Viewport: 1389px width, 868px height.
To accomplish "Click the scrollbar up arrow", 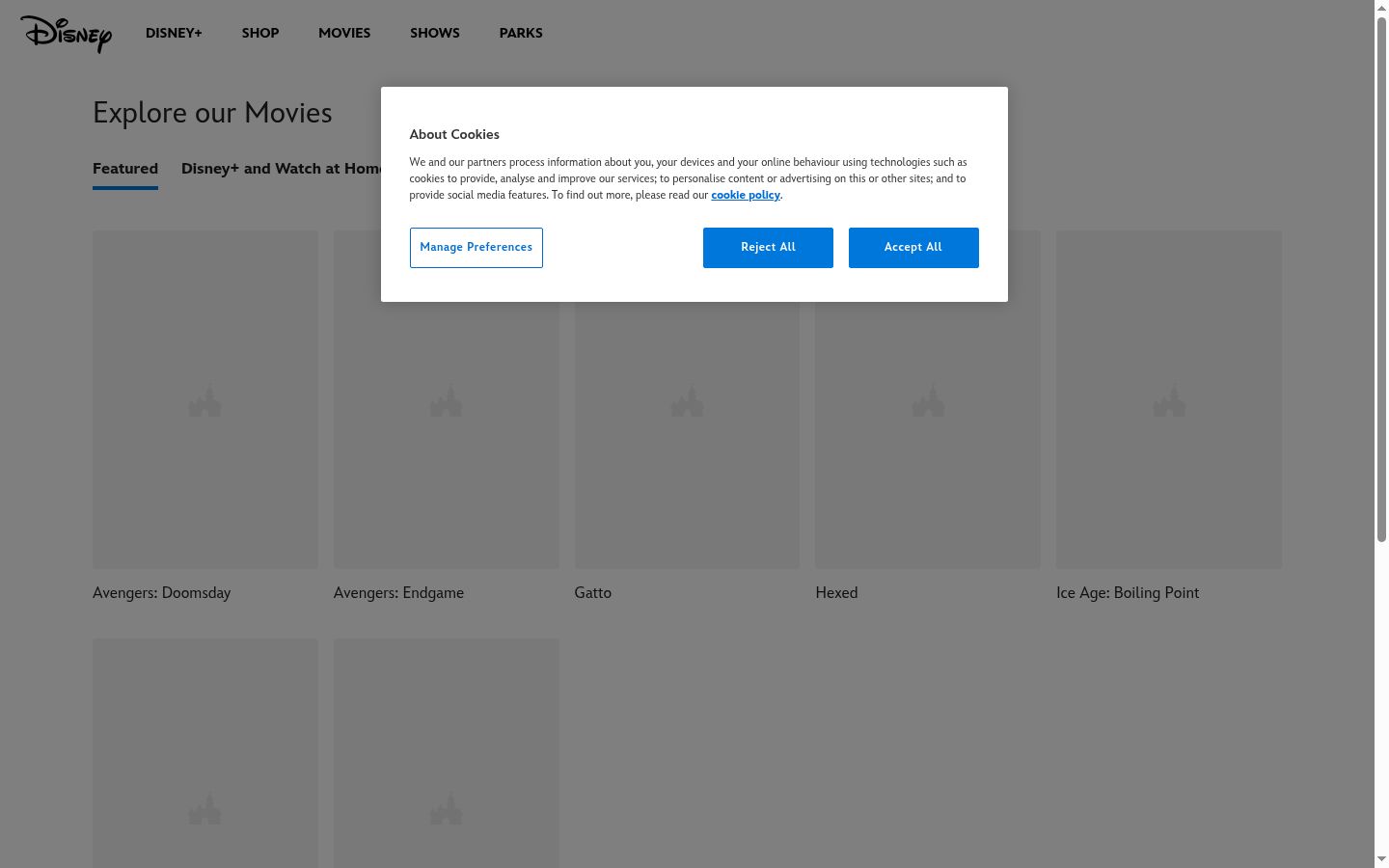I will tap(1381, 8).
